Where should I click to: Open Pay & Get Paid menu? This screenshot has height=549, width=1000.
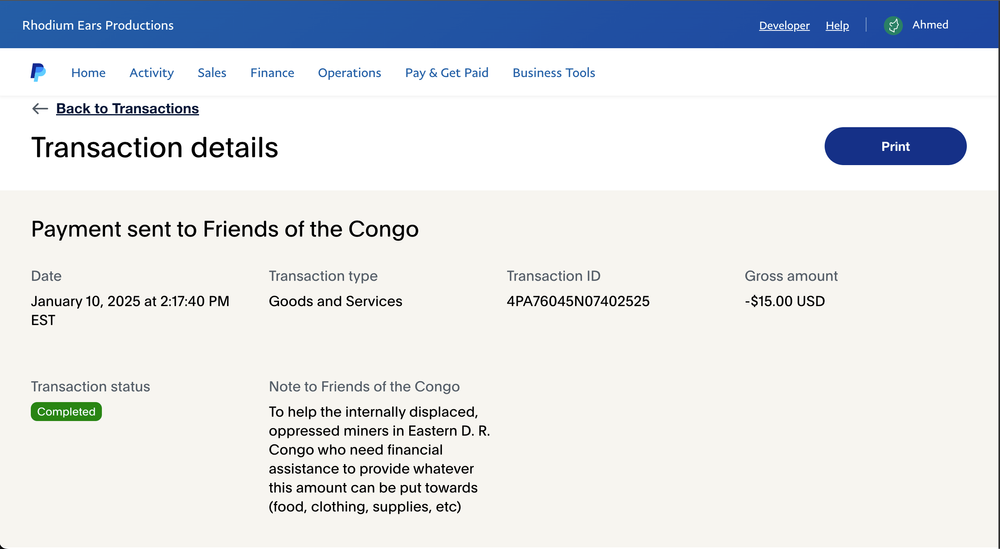pyautogui.click(x=446, y=73)
